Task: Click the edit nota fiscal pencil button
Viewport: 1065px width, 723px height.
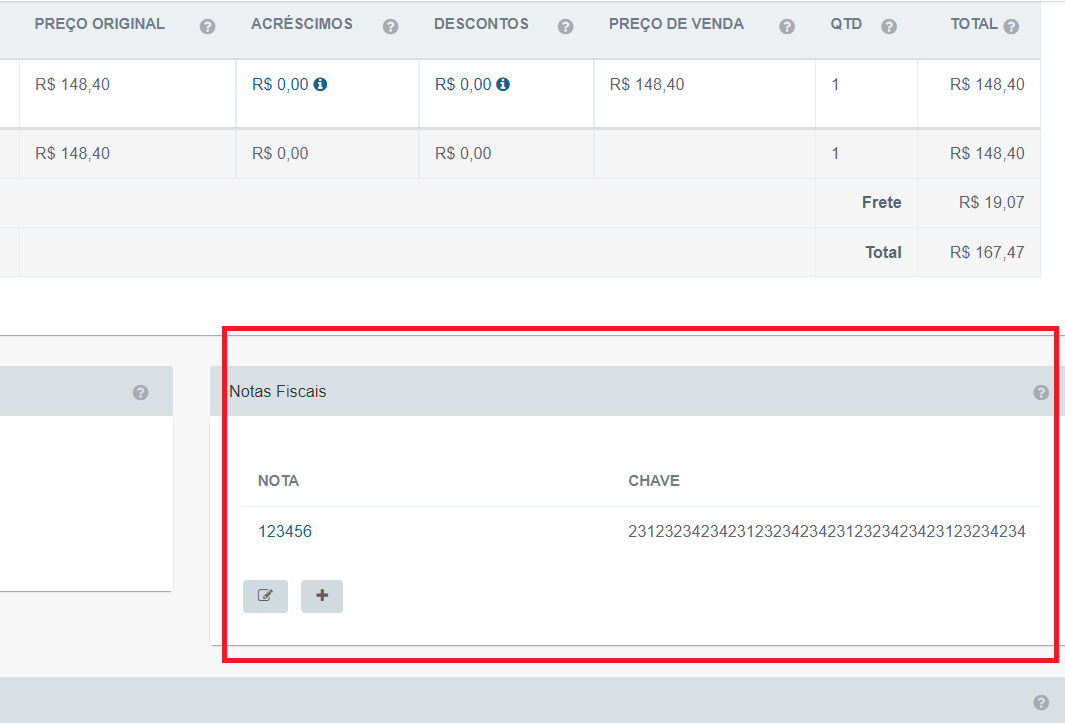Action: click(x=266, y=596)
